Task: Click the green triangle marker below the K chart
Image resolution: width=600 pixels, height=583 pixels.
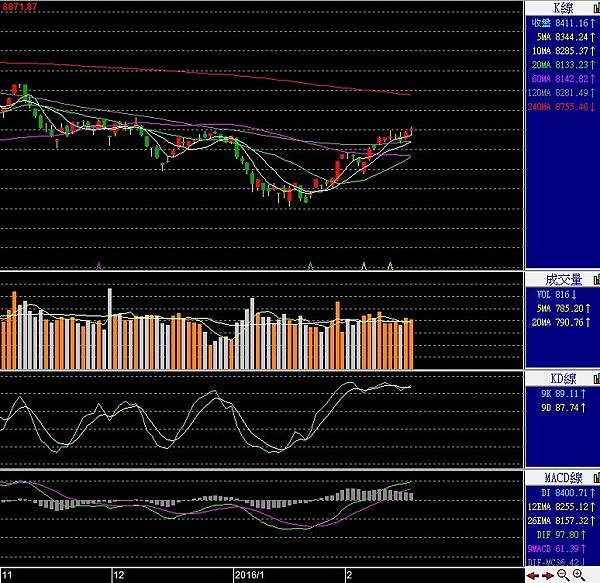Action: tap(310, 265)
